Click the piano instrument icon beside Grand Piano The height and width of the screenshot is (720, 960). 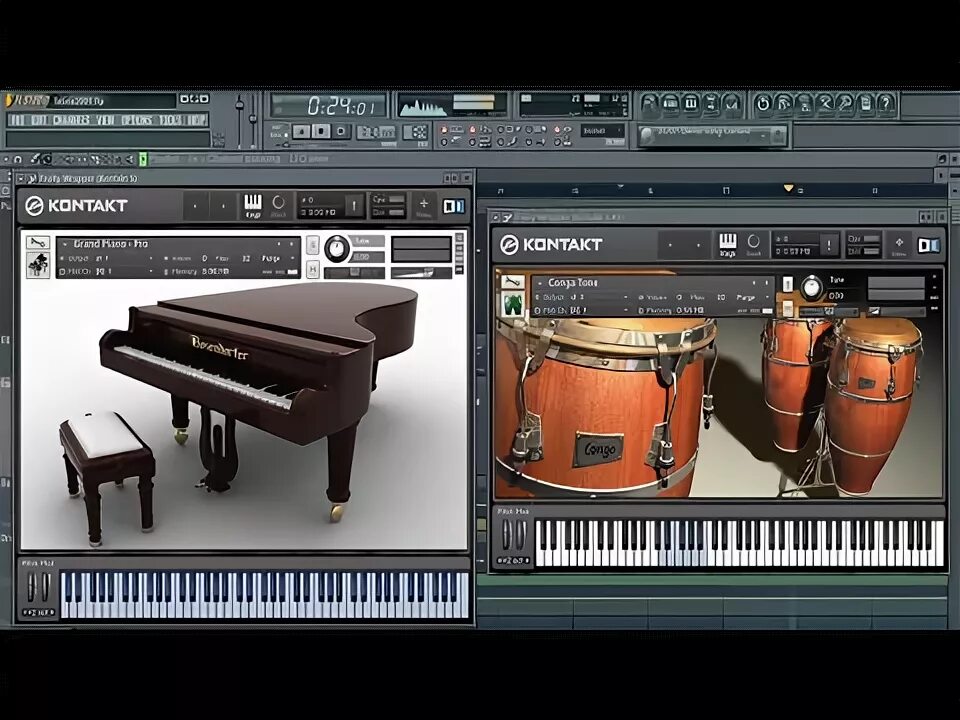click(38, 264)
